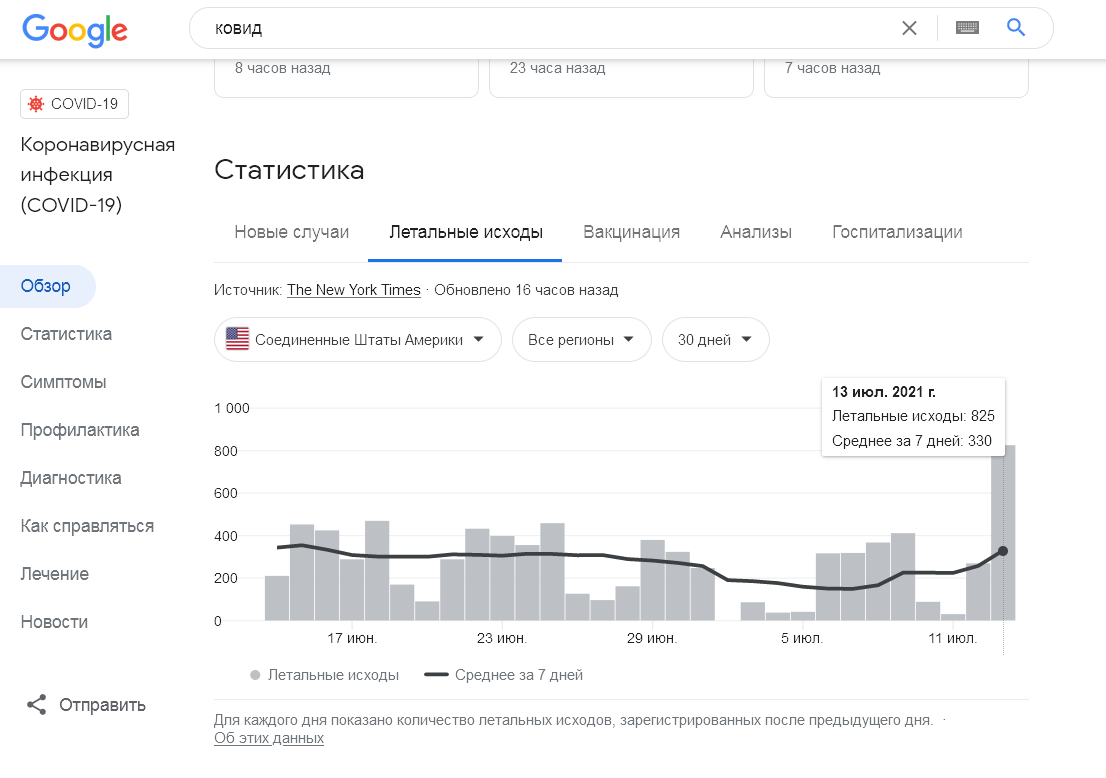
Task: Go to Симптомы in the sidebar
Action: click(x=63, y=382)
